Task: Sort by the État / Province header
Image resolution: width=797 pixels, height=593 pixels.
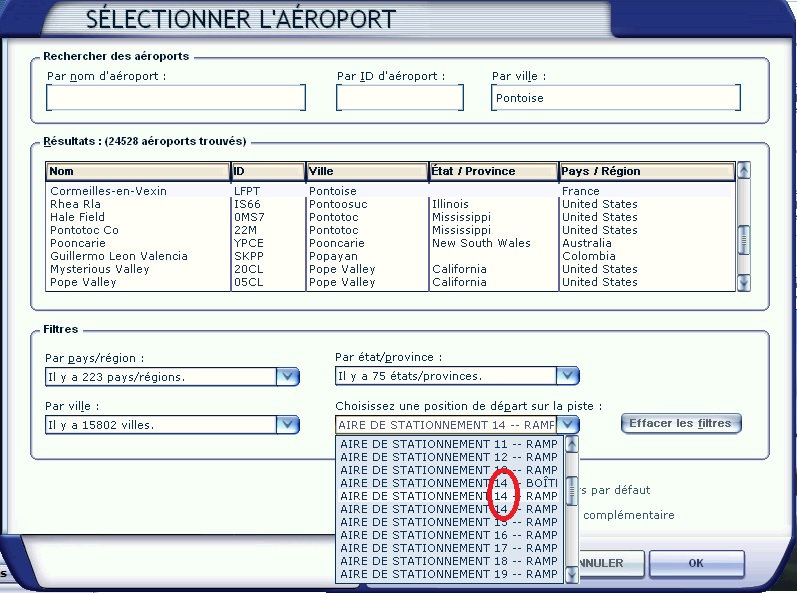Action: pos(494,171)
